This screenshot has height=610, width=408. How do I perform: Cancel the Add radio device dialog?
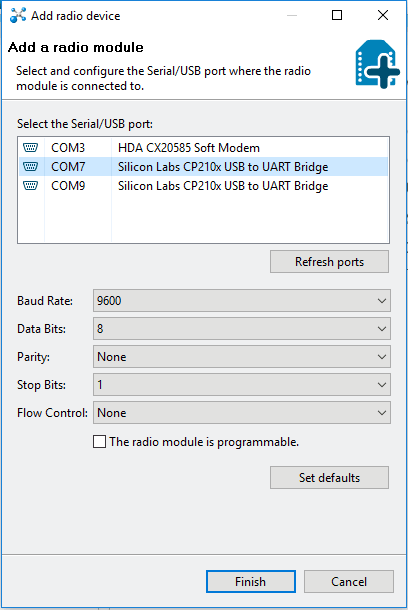tap(349, 582)
